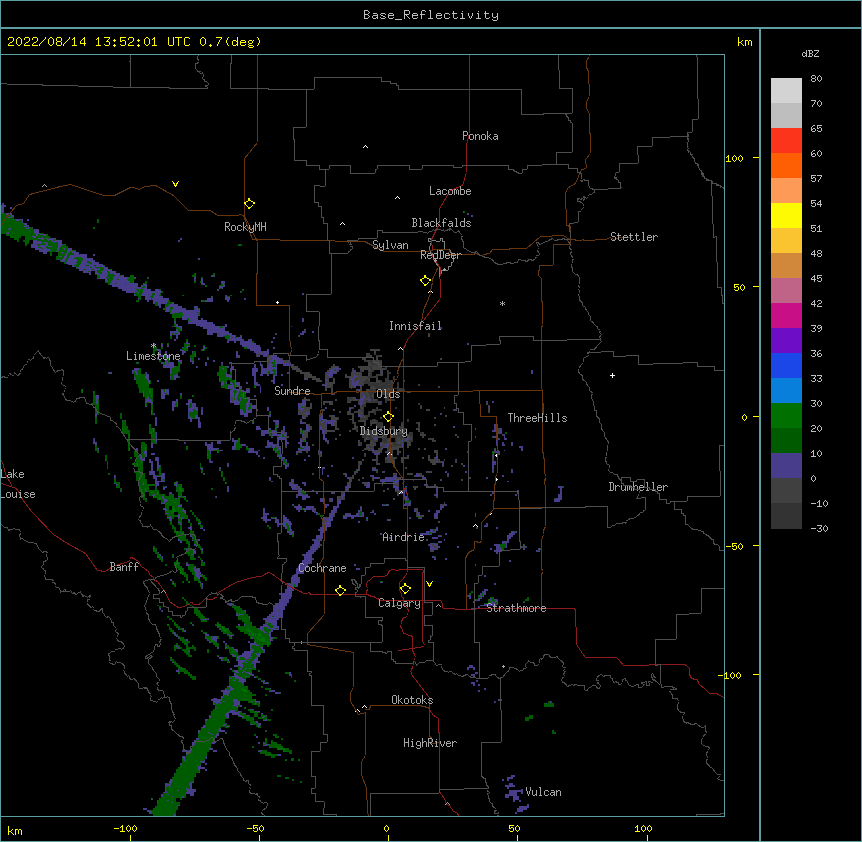Click the Cochrane town label
The width and height of the screenshot is (862, 842).
click(x=322, y=568)
